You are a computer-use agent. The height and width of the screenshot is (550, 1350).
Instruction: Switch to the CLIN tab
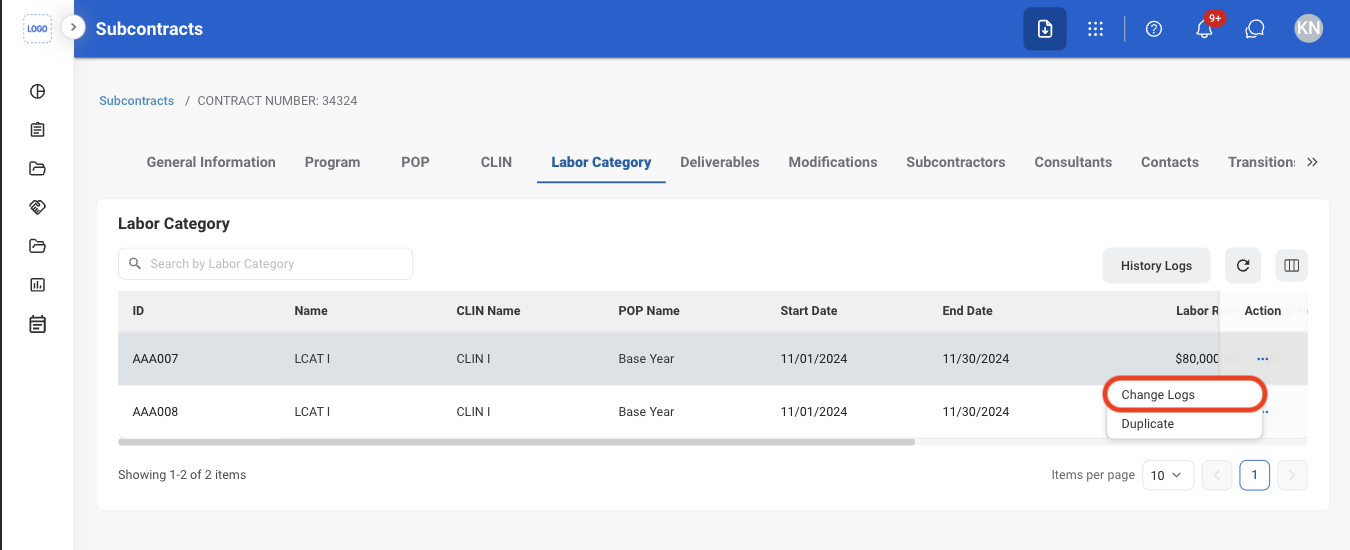[x=496, y=162]
